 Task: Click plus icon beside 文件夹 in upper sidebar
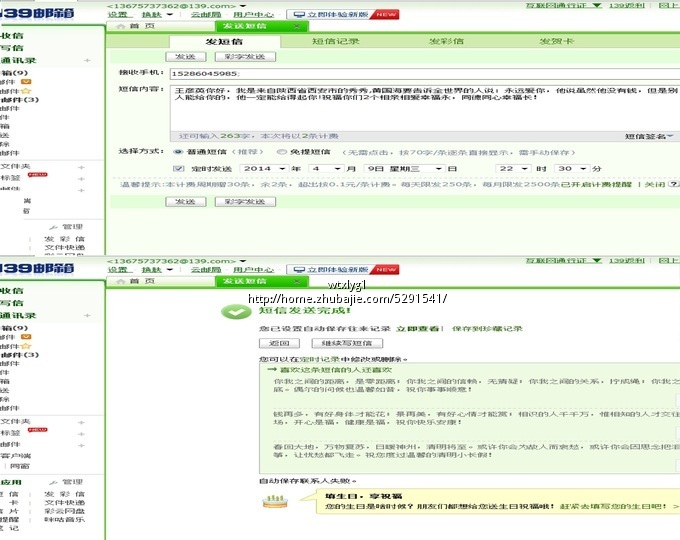[x=81, y=167]
